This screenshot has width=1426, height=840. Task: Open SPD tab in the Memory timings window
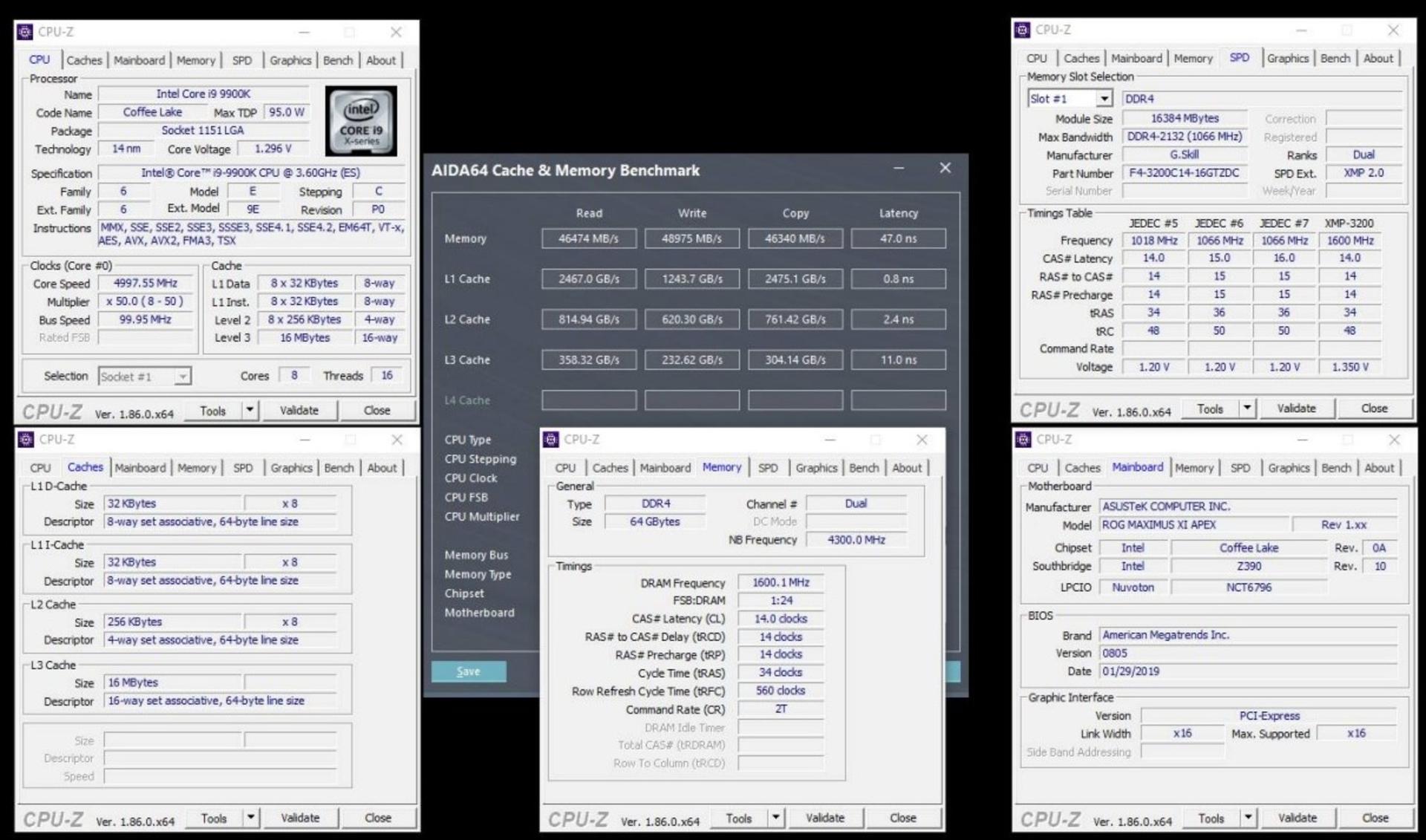(768, 468)
